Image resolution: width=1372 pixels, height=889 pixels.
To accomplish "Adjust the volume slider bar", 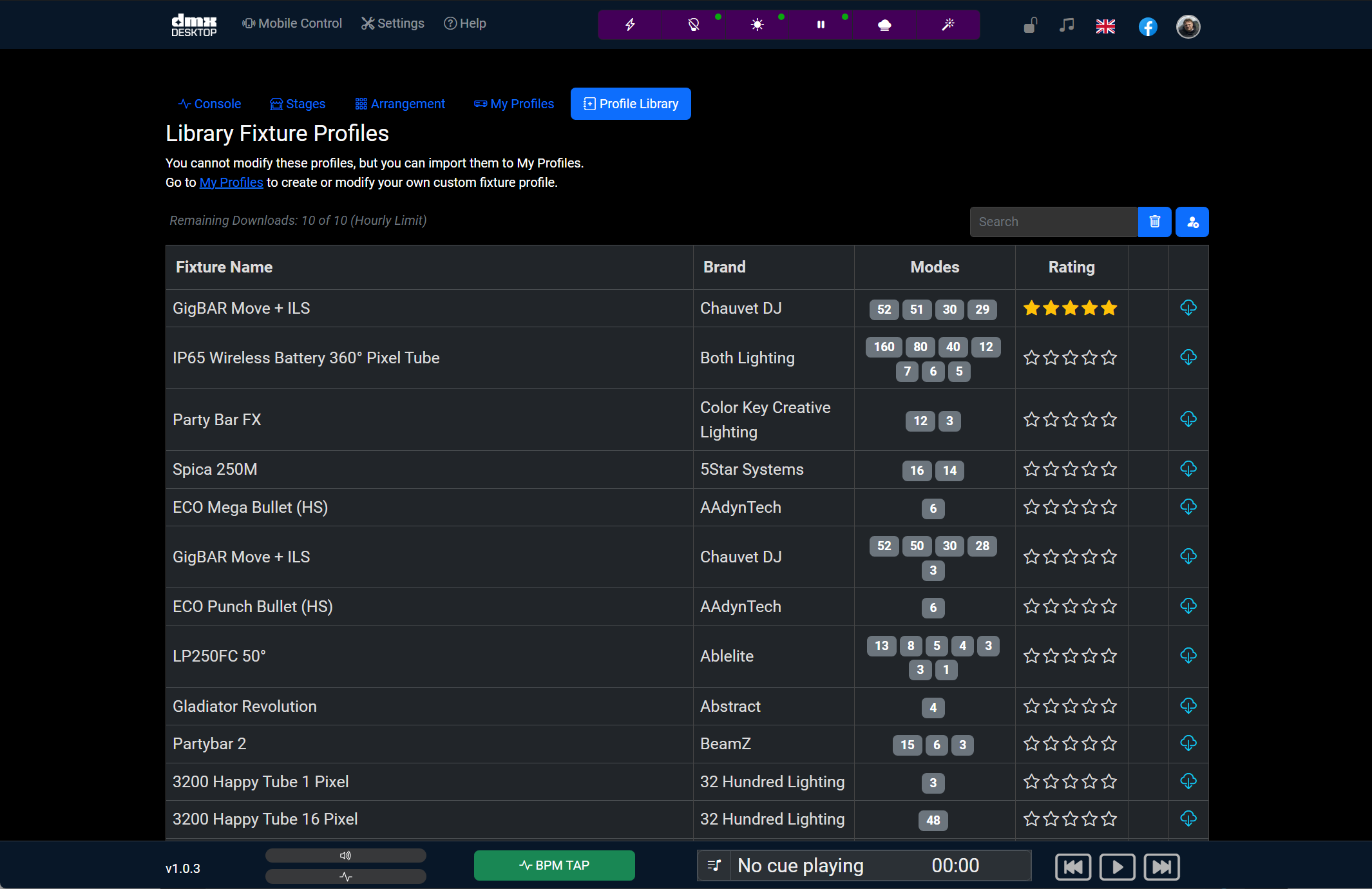I will coord(346,856).
